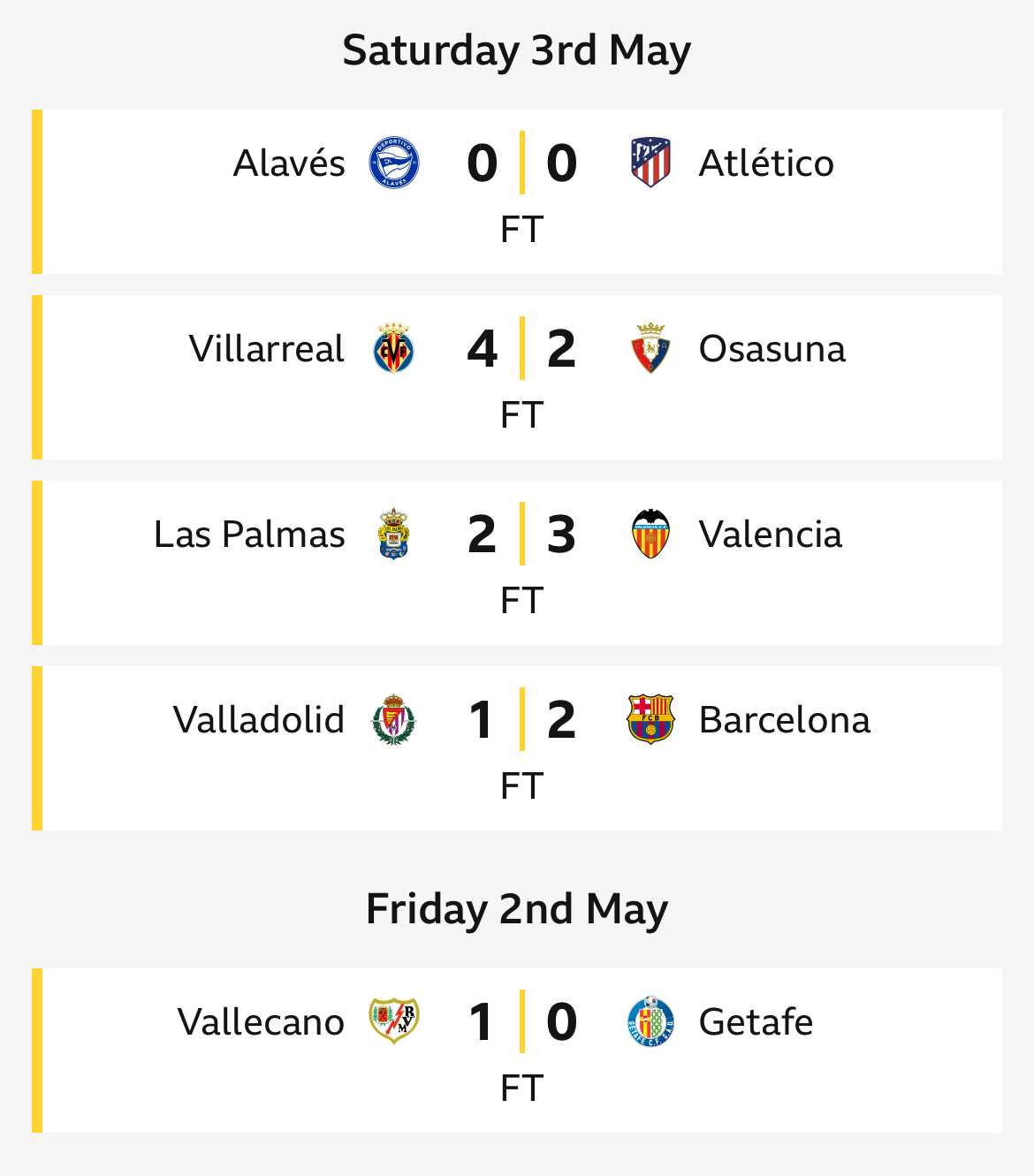Click FT status under Valladolid match
The width and height of the screenshot is (1034, 1176).
[x=521, y=785]
